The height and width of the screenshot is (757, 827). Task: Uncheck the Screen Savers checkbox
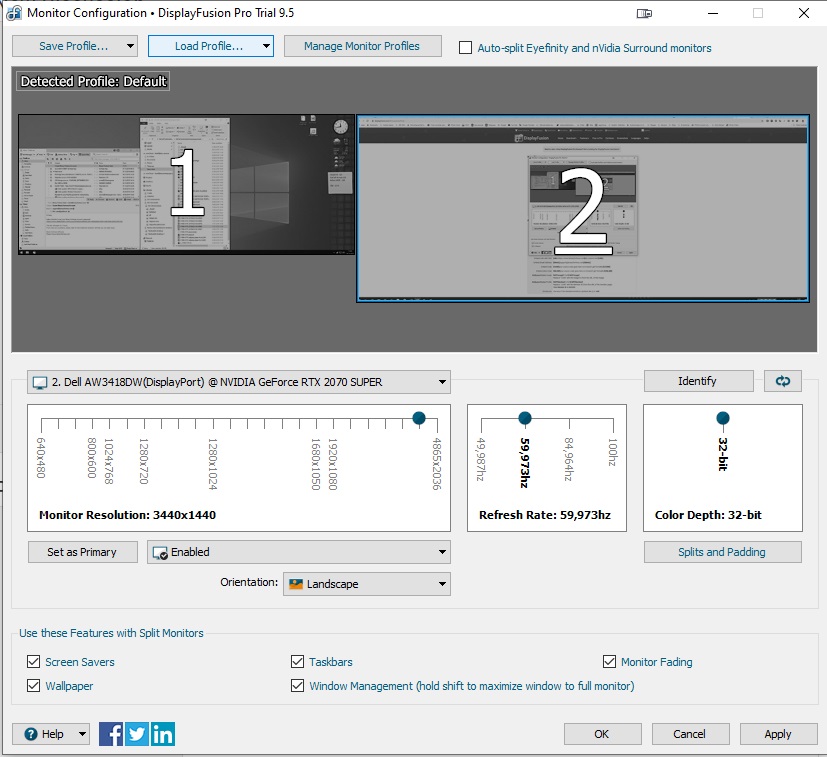(34, 662)
